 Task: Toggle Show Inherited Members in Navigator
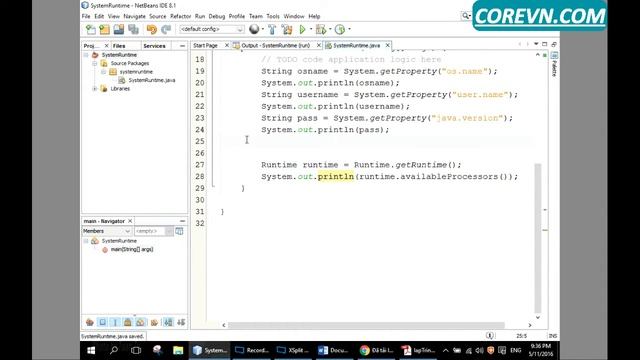89,322
